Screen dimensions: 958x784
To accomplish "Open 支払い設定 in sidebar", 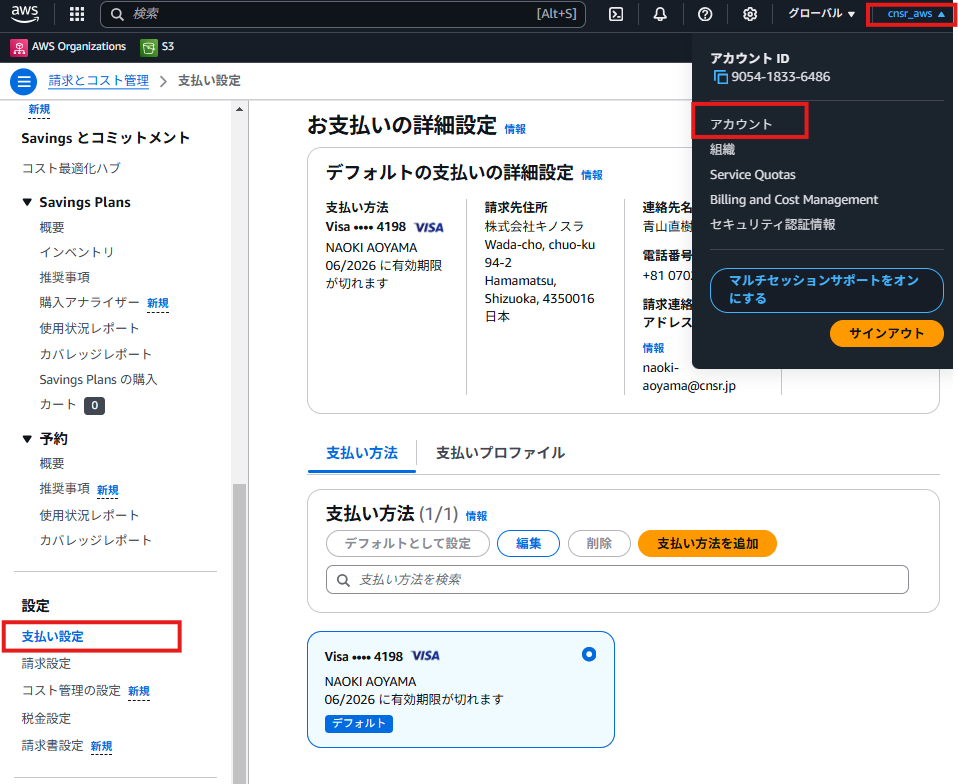I will click(x=53, y=636).
